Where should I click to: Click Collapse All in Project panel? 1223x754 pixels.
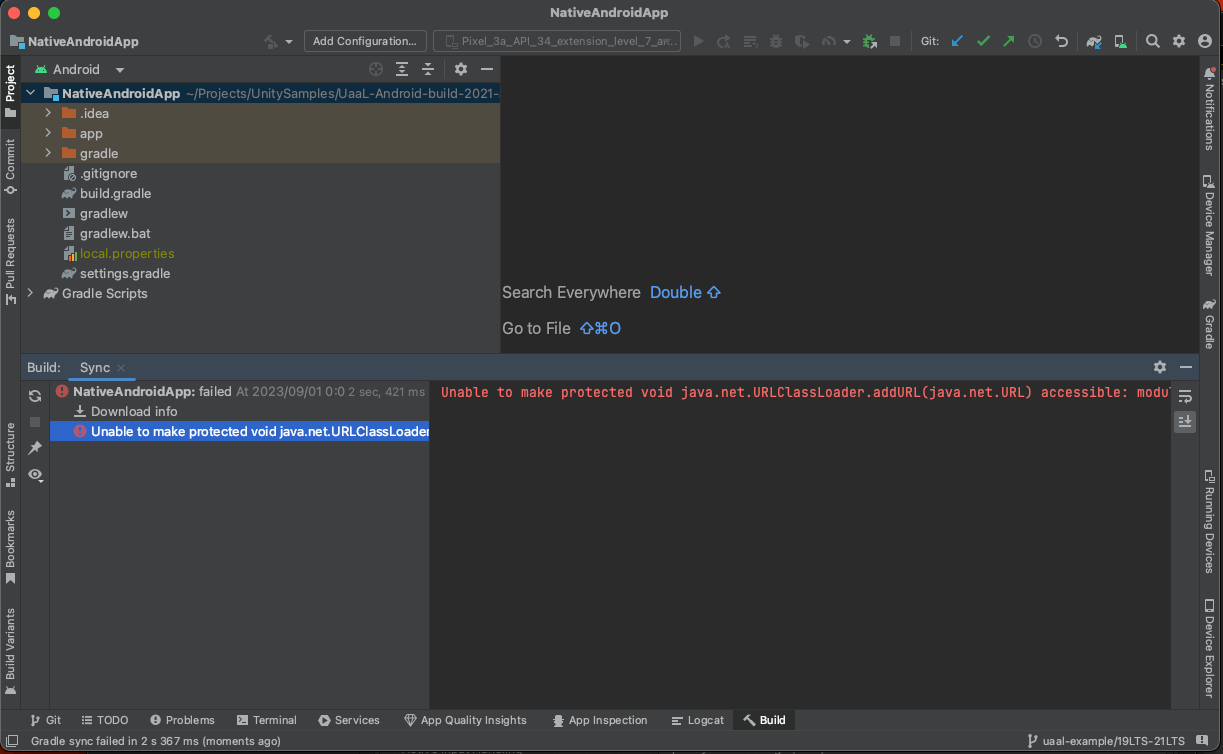coord(428,69)
